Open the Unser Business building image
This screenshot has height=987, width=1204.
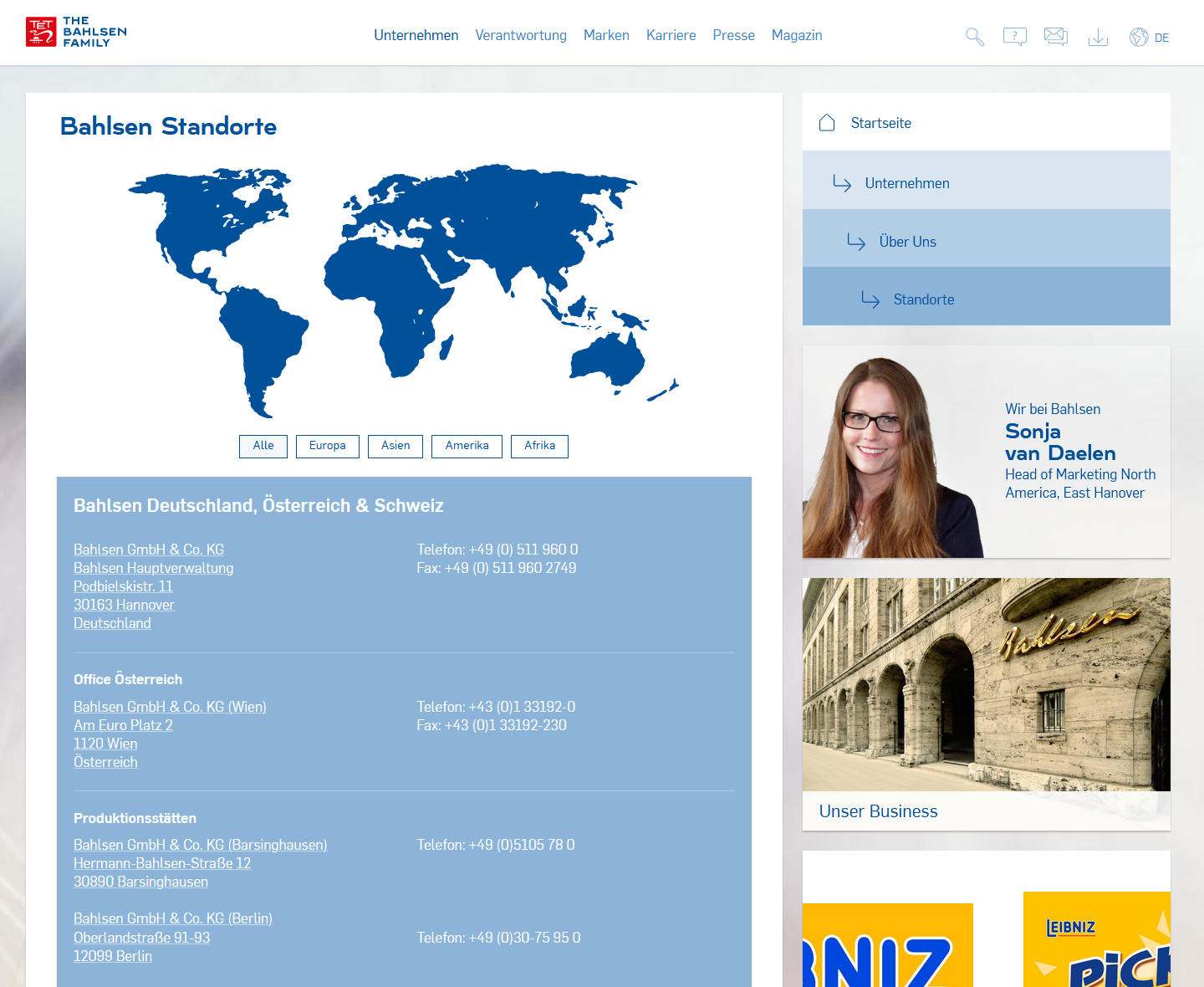tap(987, 684)
